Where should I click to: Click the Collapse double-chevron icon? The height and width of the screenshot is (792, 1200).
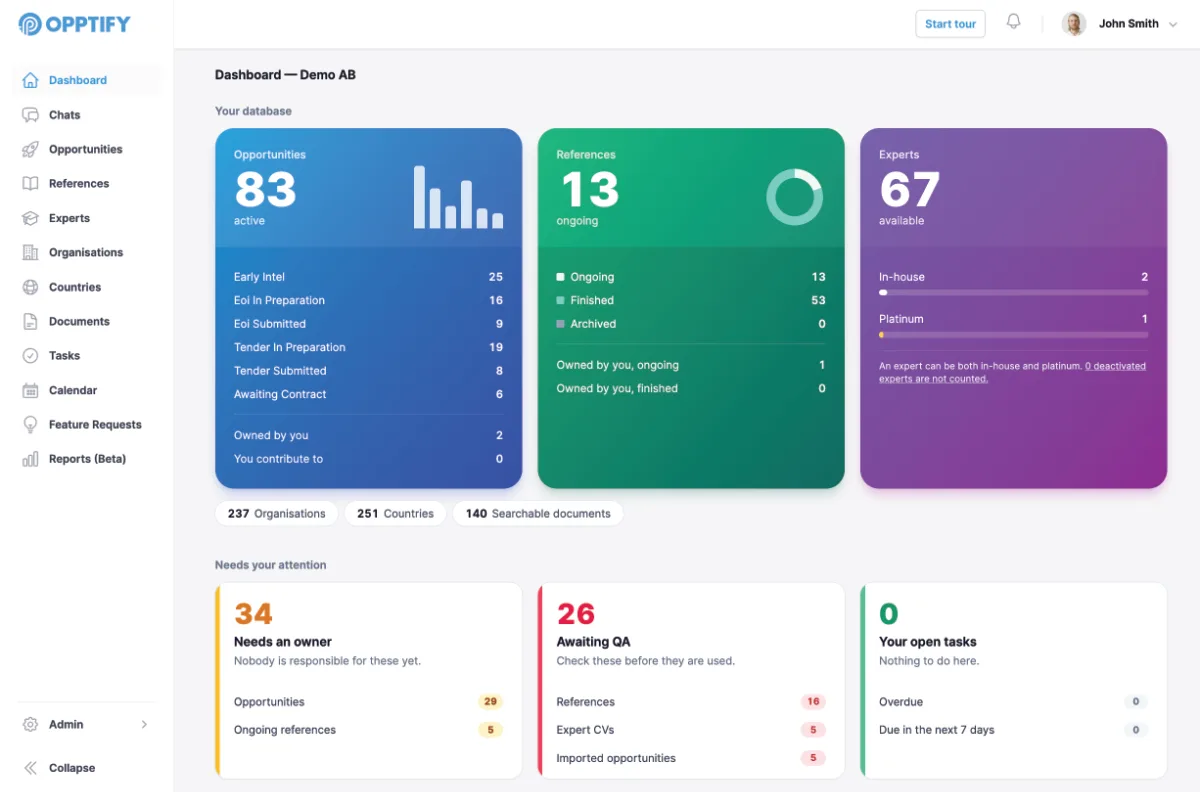coord(30,768)
